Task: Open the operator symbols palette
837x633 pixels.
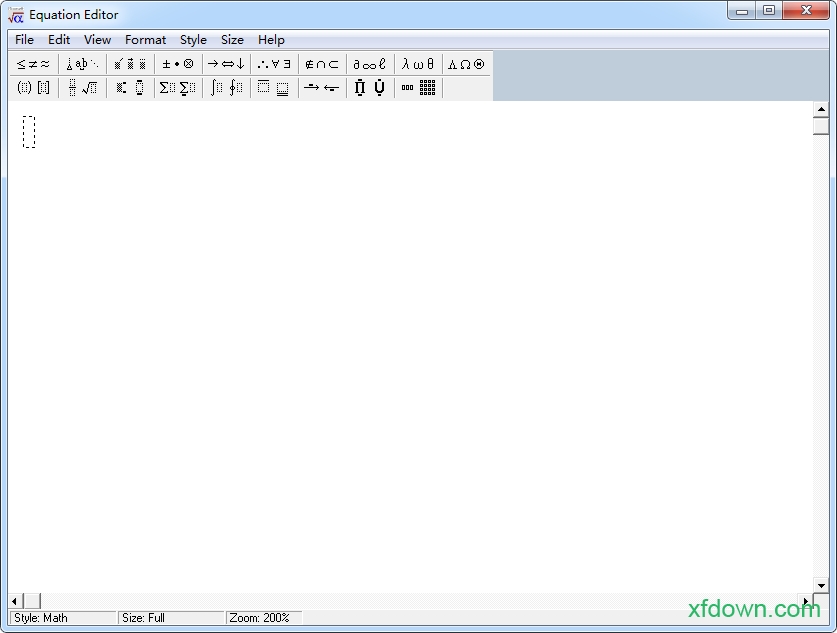Action: (177, 64)
